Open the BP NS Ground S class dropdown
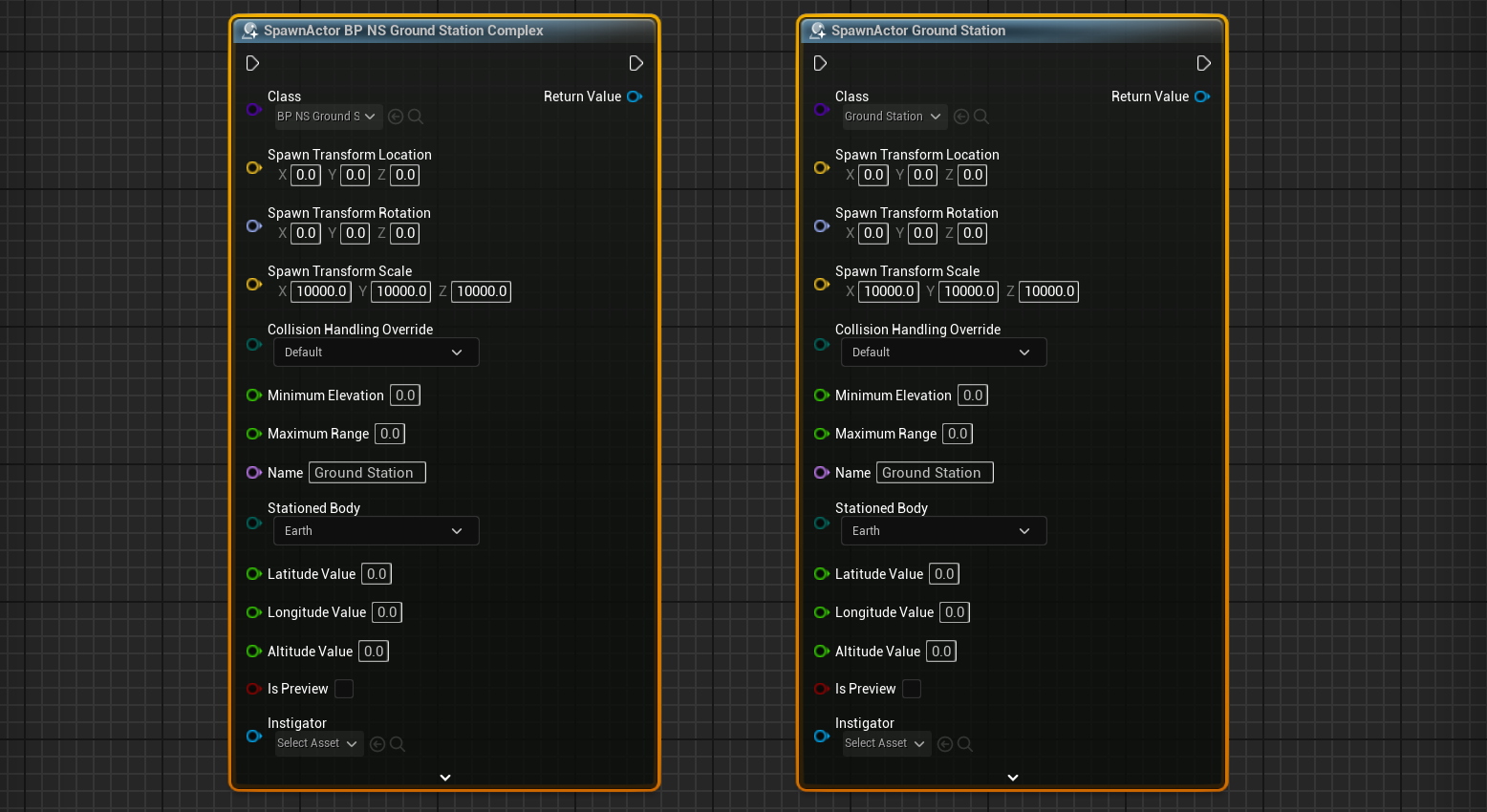Image resolution: width=1487 pixels, height=812 pixels. tap(328, 117)
